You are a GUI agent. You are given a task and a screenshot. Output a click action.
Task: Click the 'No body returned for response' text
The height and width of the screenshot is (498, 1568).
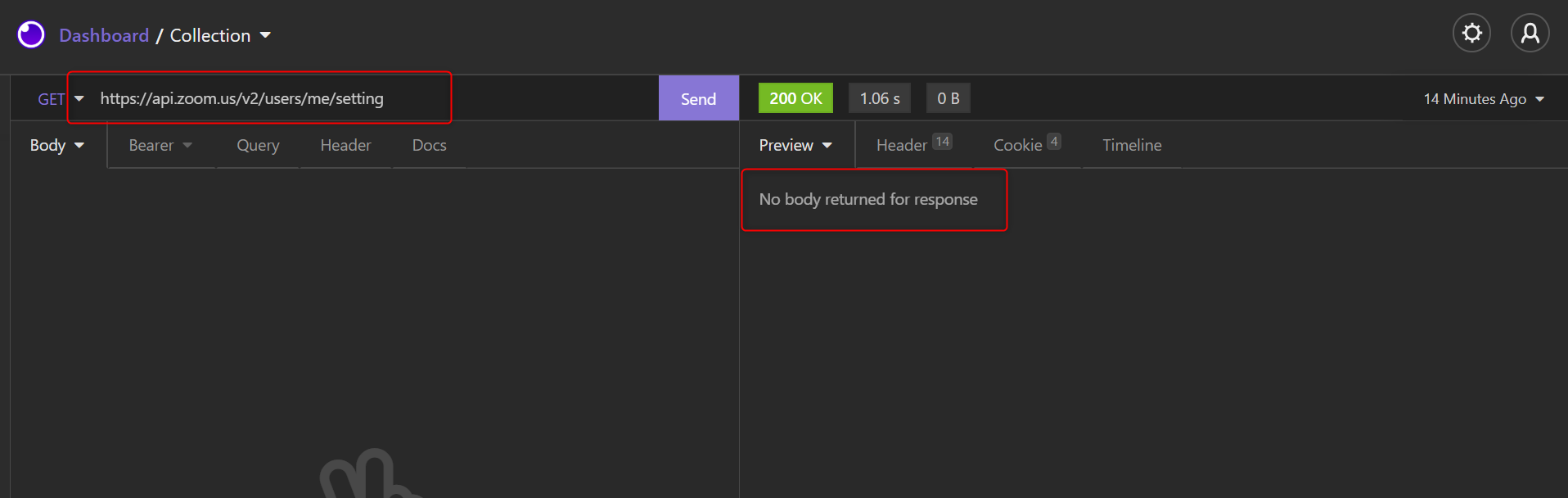[x=868, y=199]
